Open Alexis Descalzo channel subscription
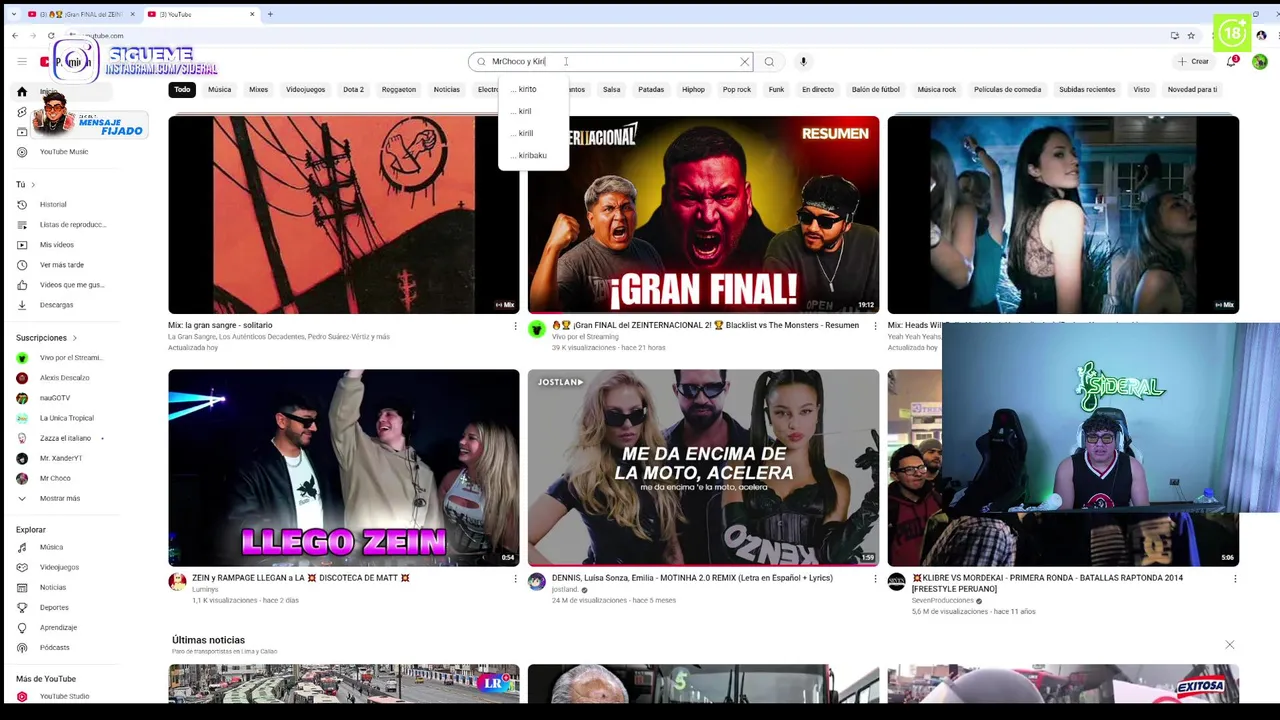 point(64,378)
